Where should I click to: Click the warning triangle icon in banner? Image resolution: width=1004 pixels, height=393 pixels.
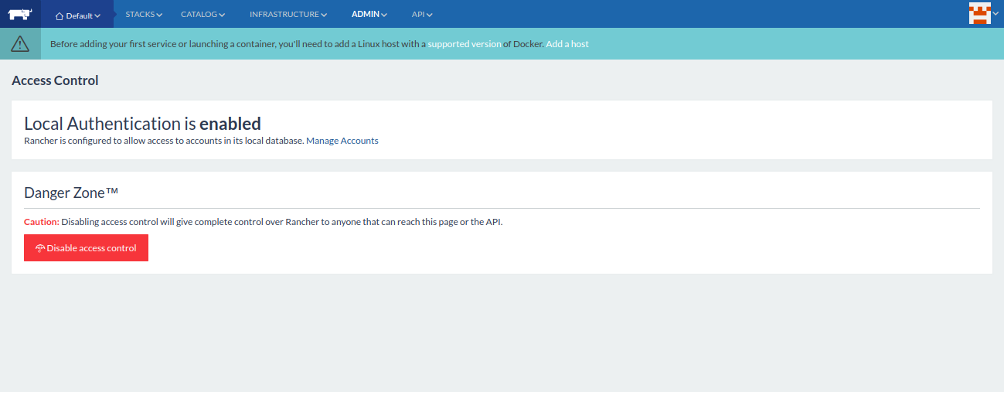[20, 44]
